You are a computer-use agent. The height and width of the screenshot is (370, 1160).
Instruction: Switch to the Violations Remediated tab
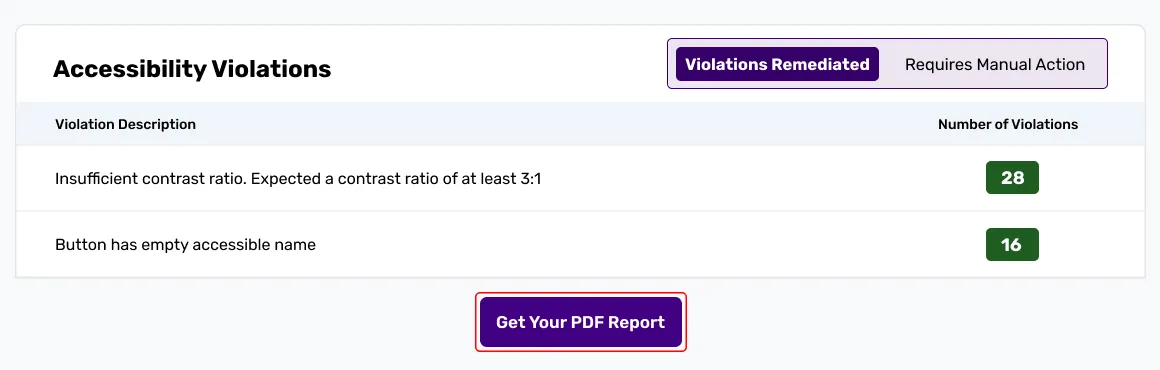click(777, 64)
